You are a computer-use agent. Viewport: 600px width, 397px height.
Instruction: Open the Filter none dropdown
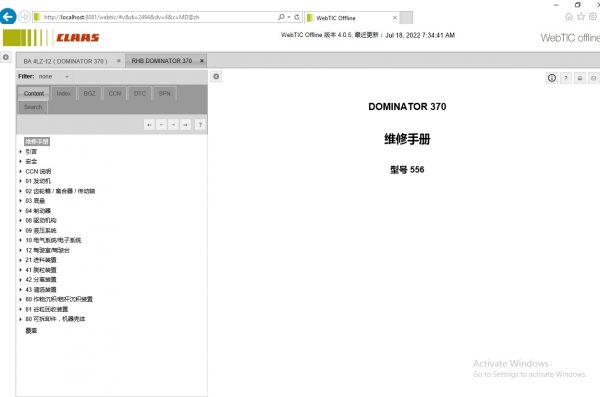pos(54,77)
